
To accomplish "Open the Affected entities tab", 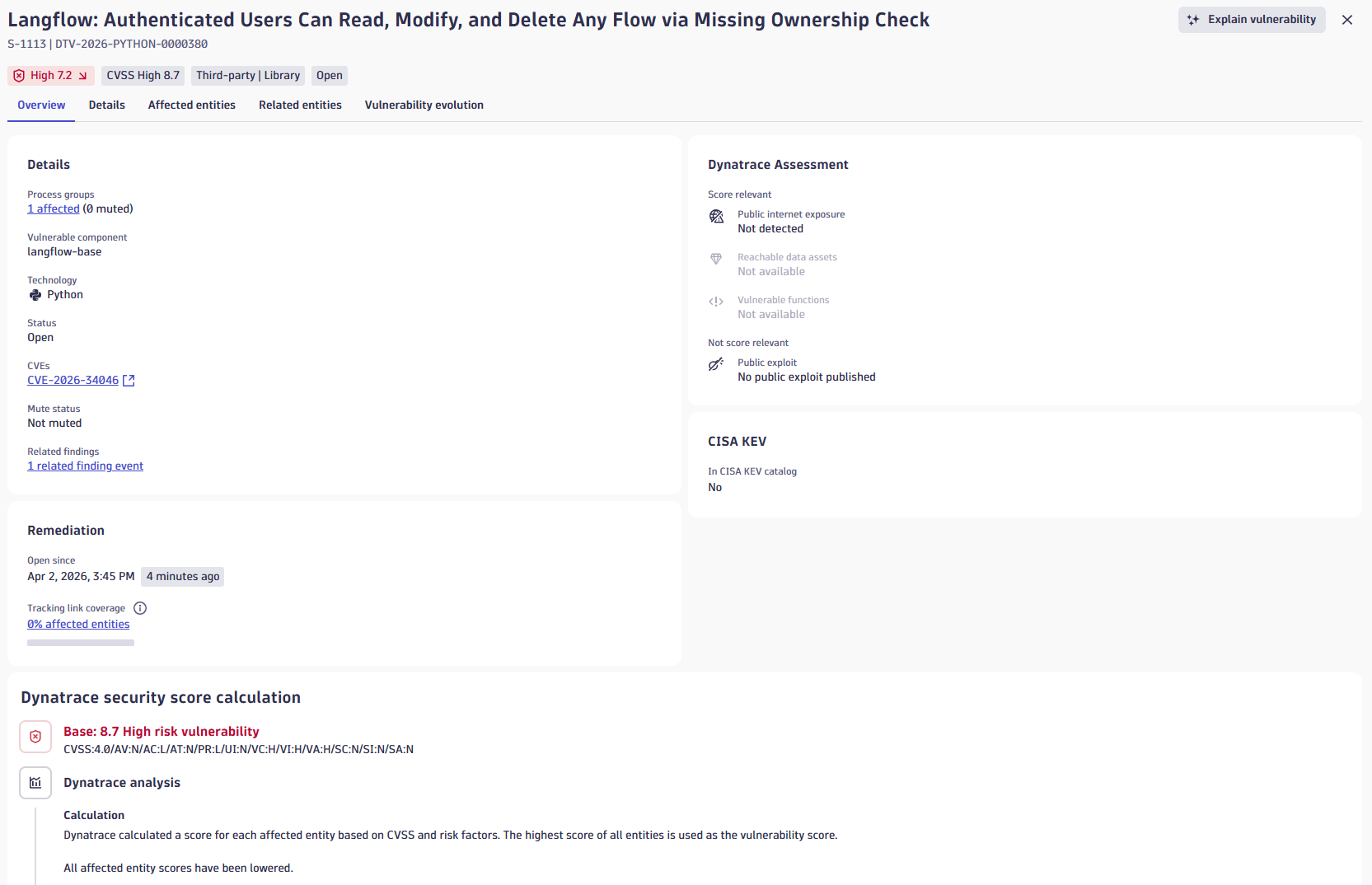I will 192,105.
